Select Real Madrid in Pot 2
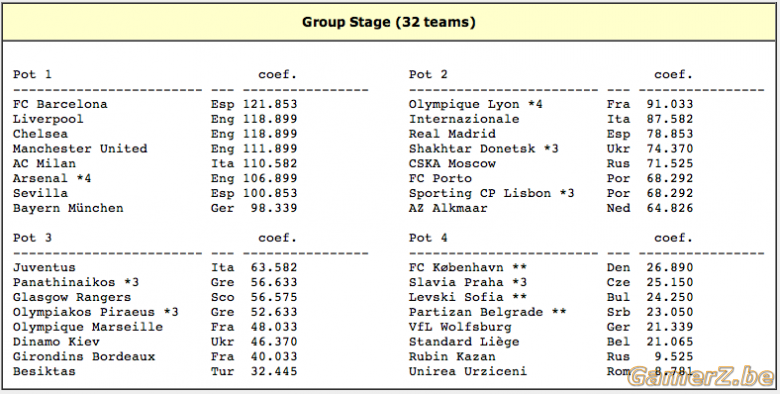This screenshot has width=780, height=394. [452, 134]
